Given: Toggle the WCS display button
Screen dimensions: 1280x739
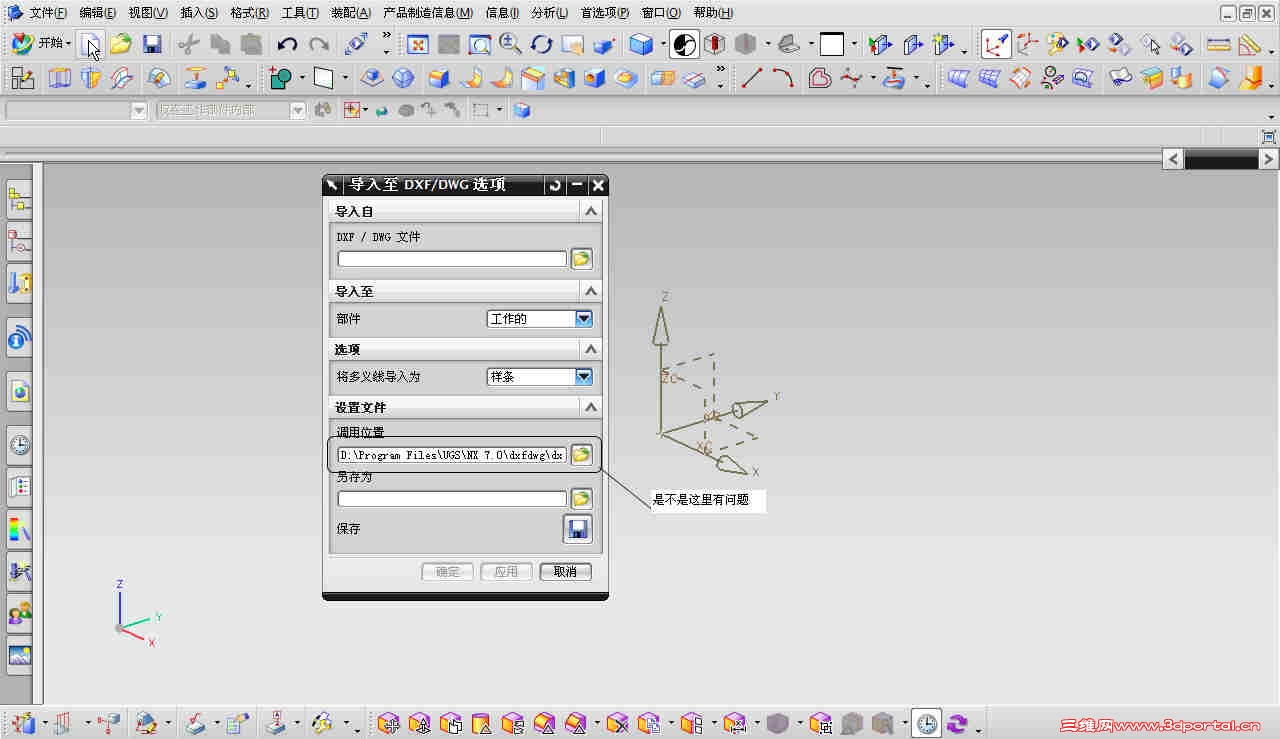Looking at the screenshot, I should [996, 44].
